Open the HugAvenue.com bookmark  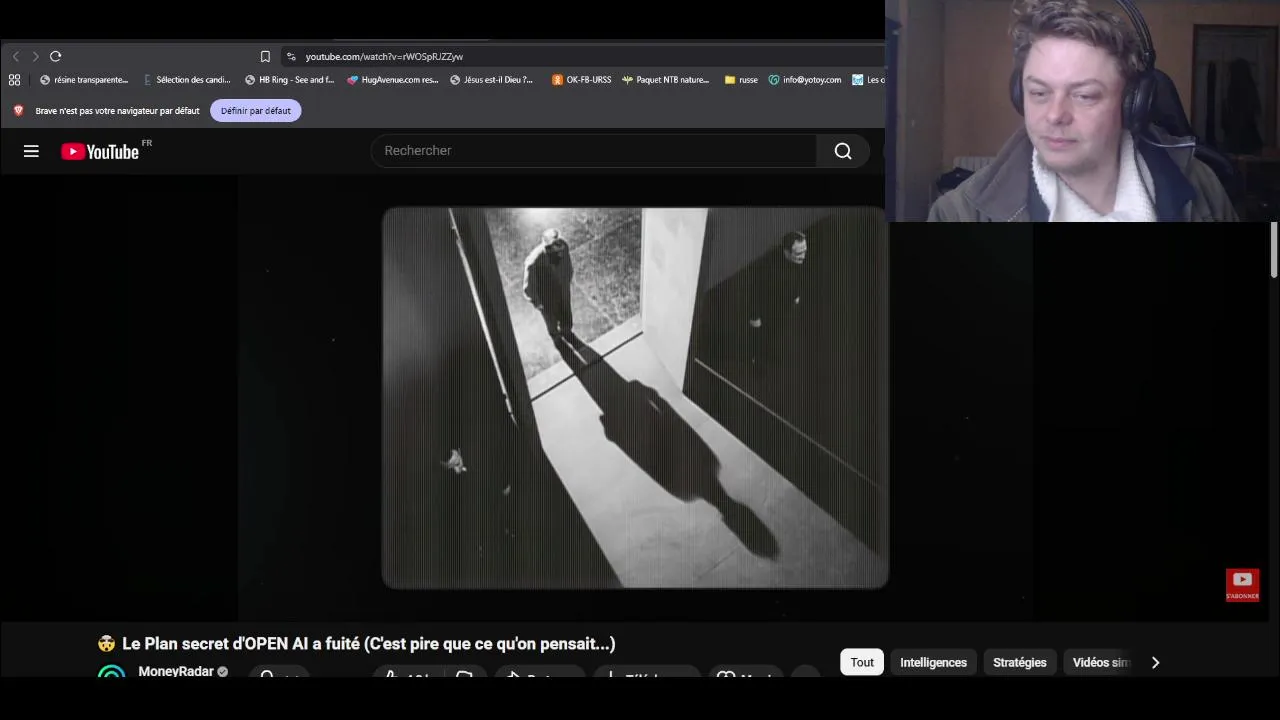pos(392,80)
